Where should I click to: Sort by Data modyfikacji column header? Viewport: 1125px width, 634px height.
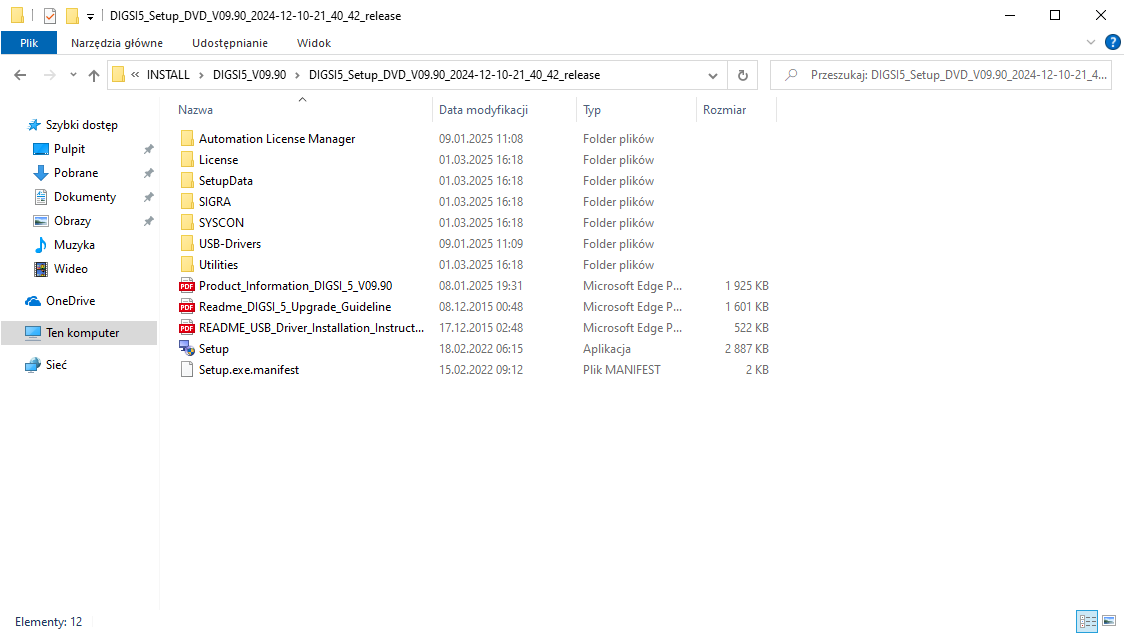[504, 110]
